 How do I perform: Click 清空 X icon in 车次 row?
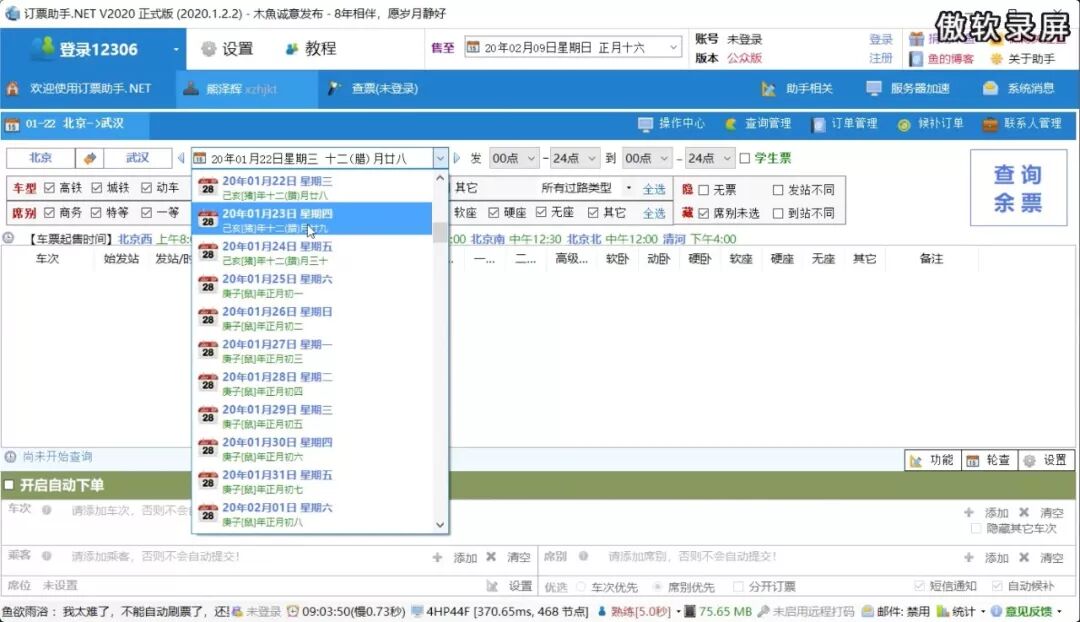click(1024, 512)
